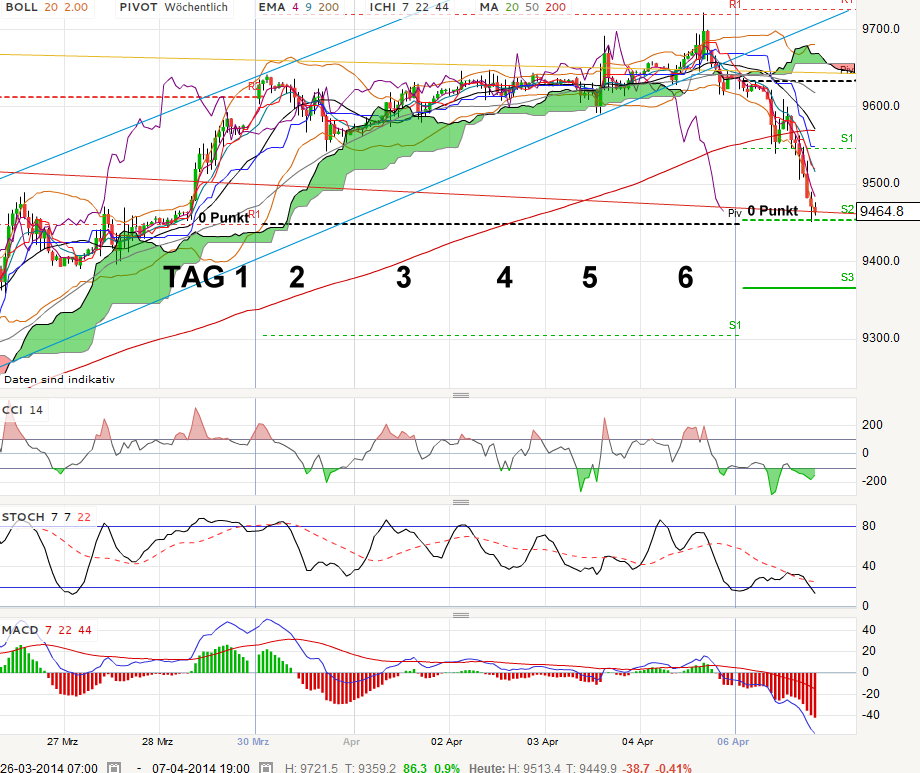Click the green S3 pivot level label
Screen dimensions: 920x773
[x=847, y=277]
